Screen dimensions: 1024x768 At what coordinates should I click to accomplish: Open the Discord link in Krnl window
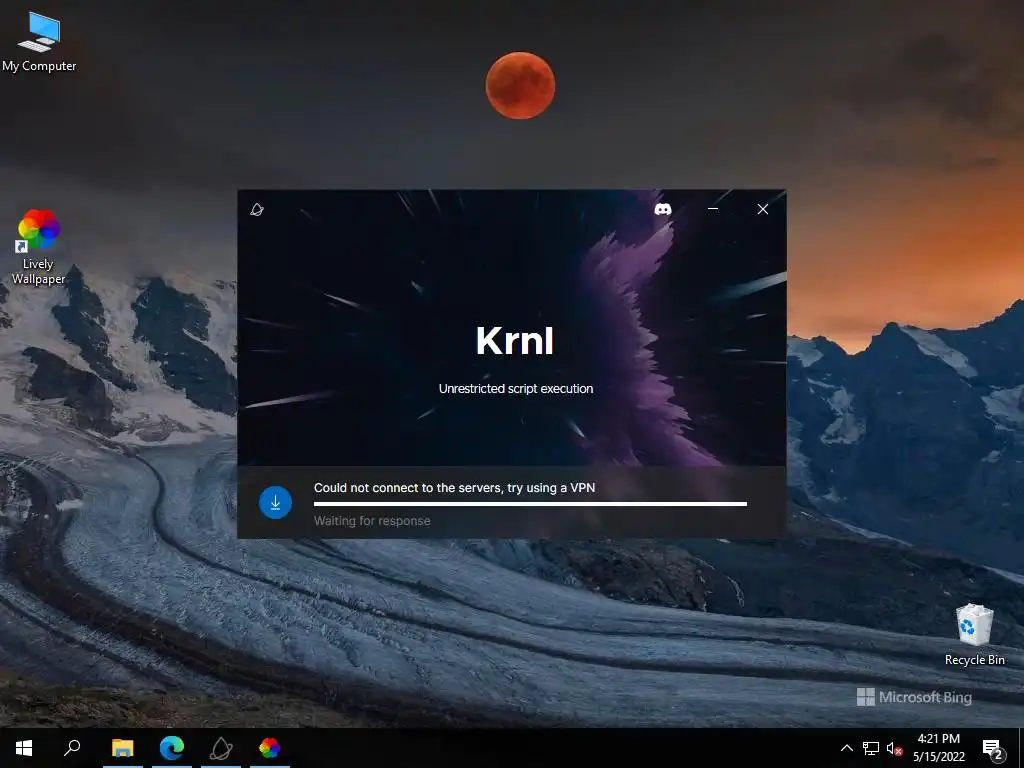pyautogui.click(x=663, y=209)
